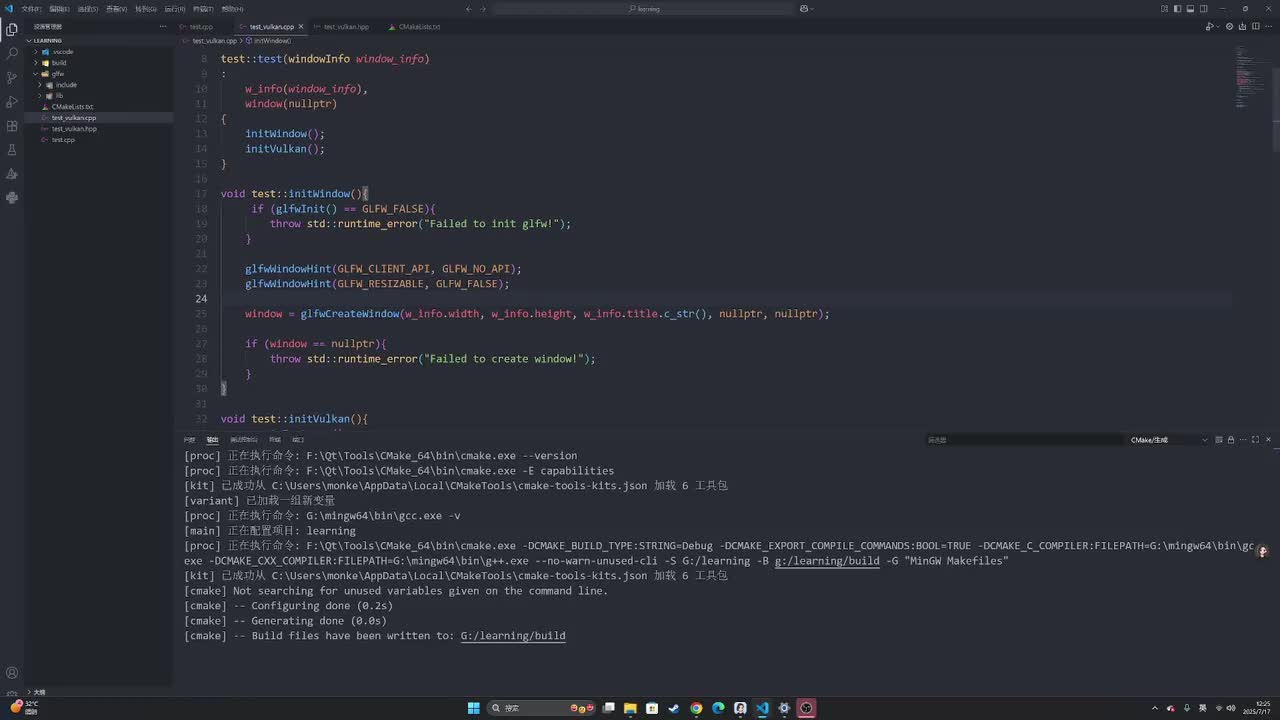
Task: Click the Windows Start button
Action: [473, 708]
